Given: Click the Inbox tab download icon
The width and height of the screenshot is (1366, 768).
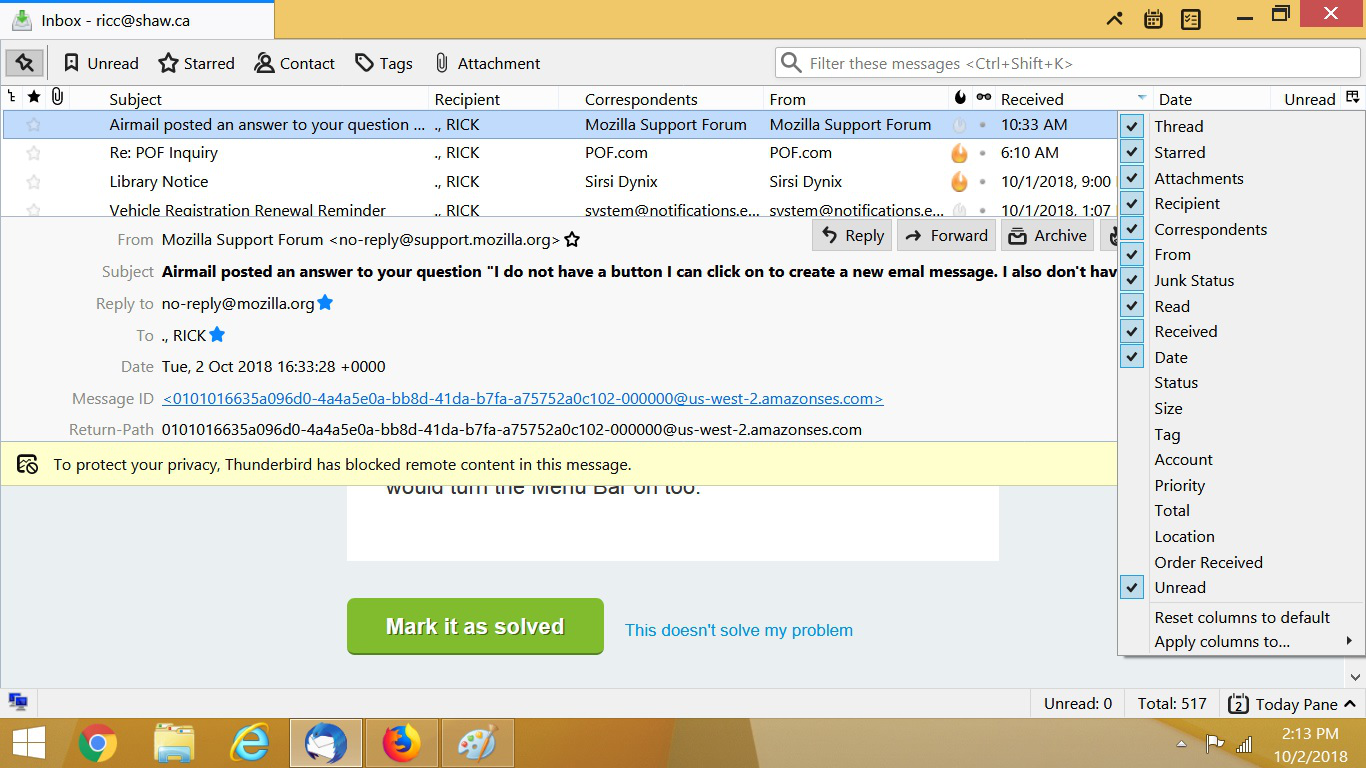Looking at the screenshot, I should pos(21,20).
